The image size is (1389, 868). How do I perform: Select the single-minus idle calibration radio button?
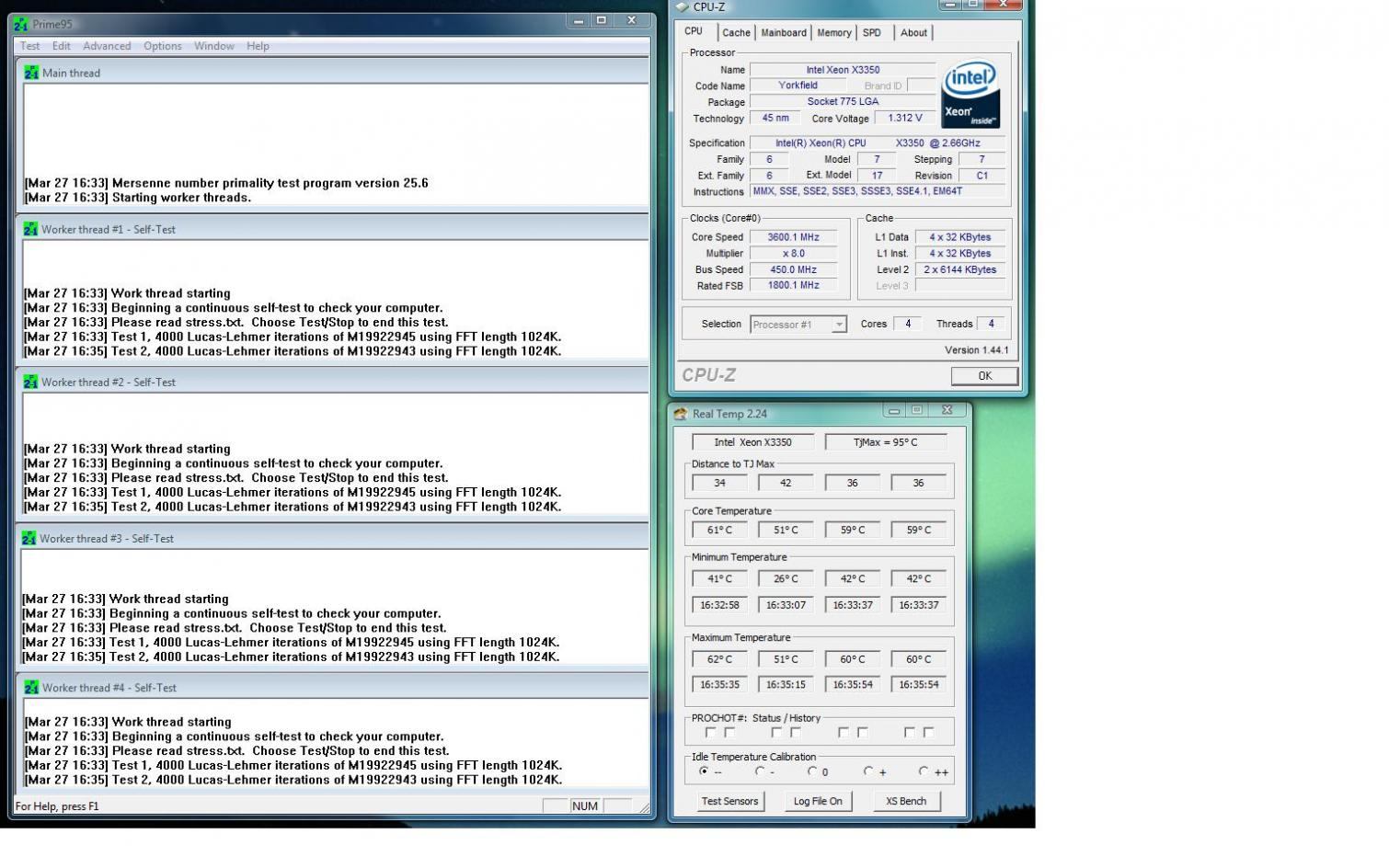(x=760, y=771)
